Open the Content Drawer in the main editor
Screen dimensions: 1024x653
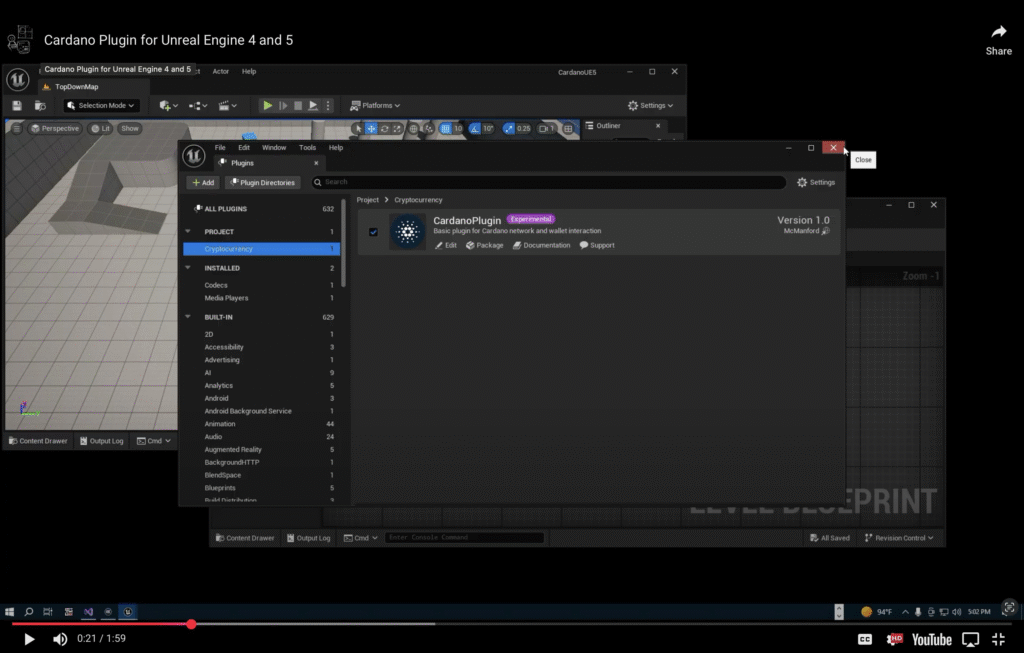(38, 441)
